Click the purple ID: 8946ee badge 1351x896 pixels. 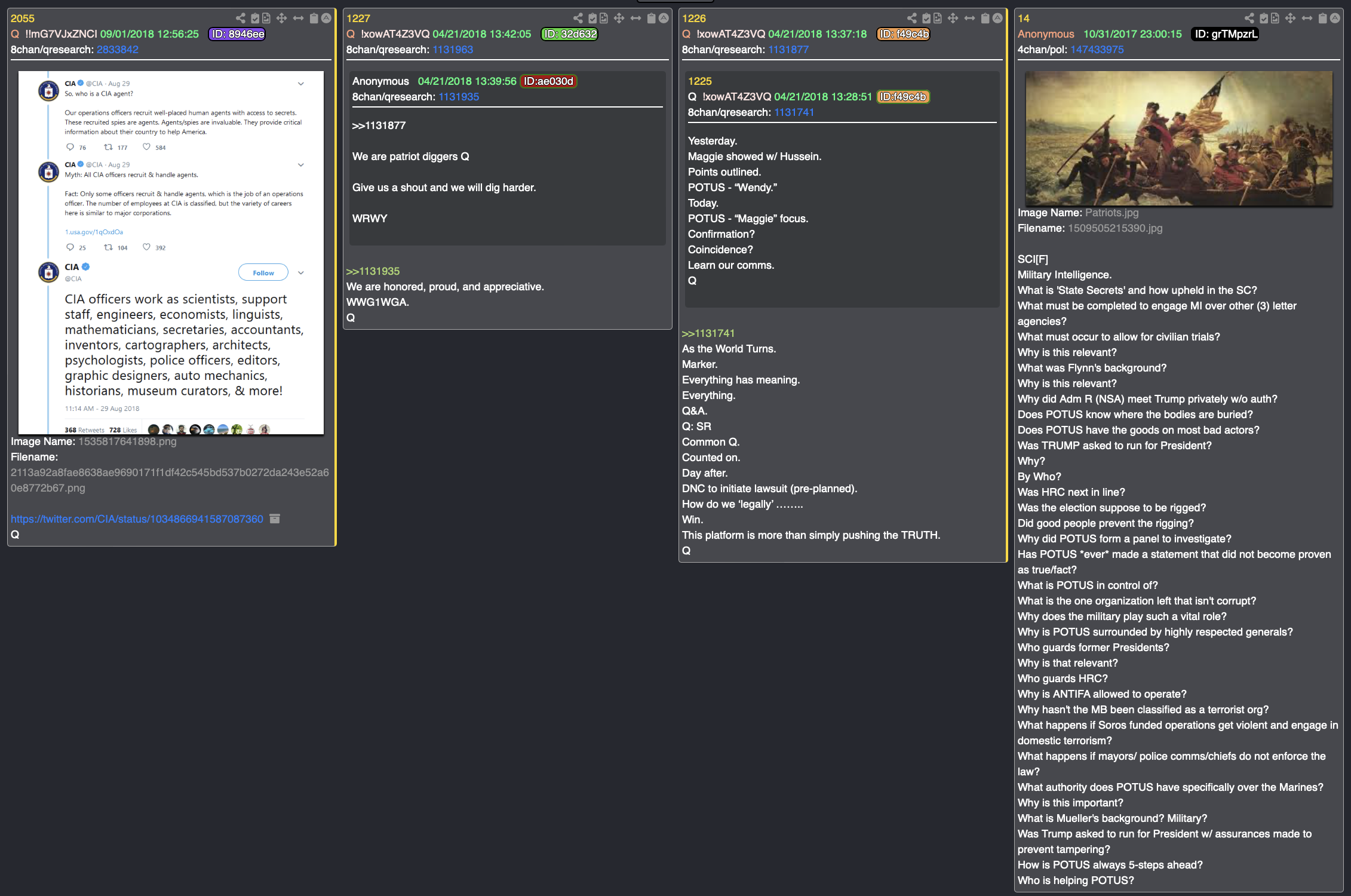point(238,34)
